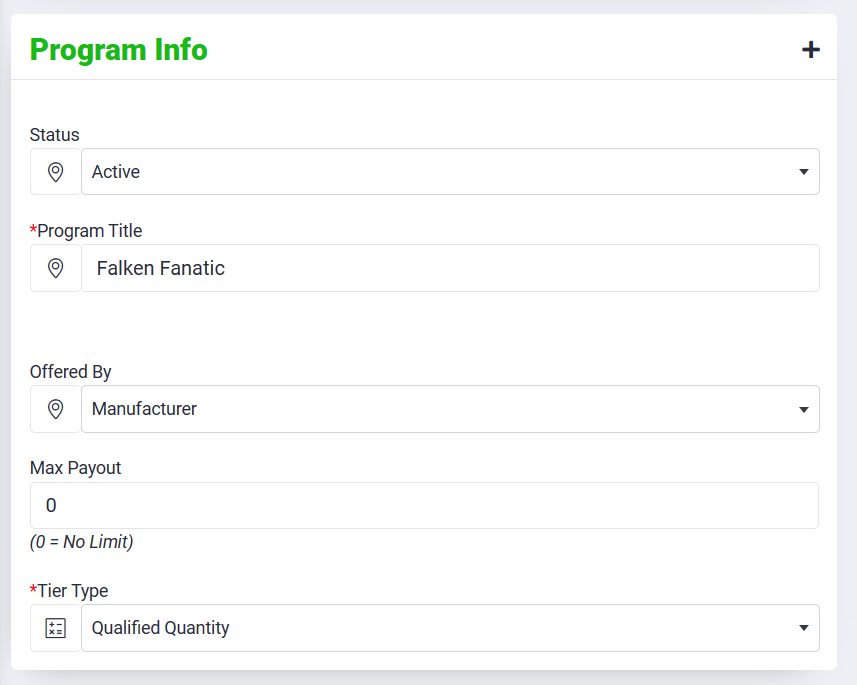
Task: Click the "(0 = No Limit)" hint text
Action: tap(82, 542)
